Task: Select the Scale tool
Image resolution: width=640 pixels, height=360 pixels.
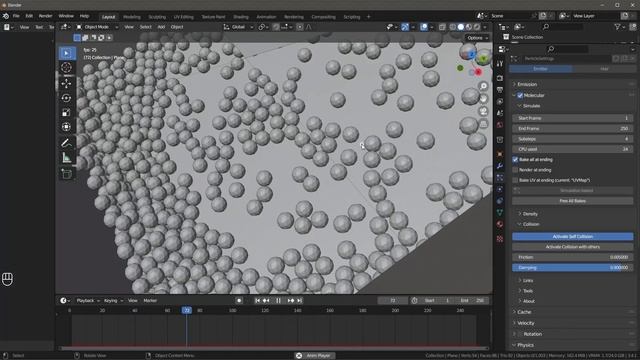Action: (x=67, y=112)
